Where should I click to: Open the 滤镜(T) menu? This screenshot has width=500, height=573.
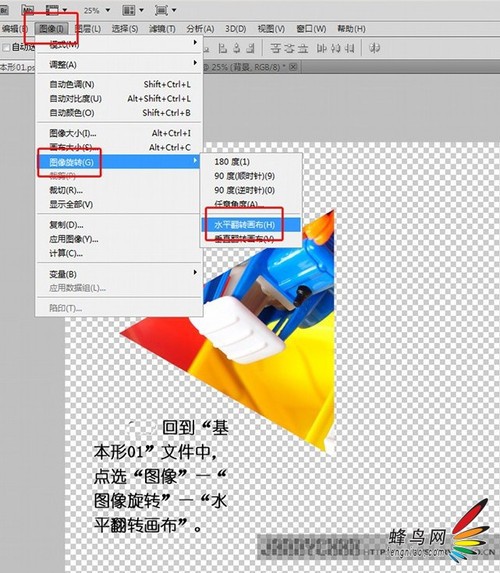(x=162, y=29)
